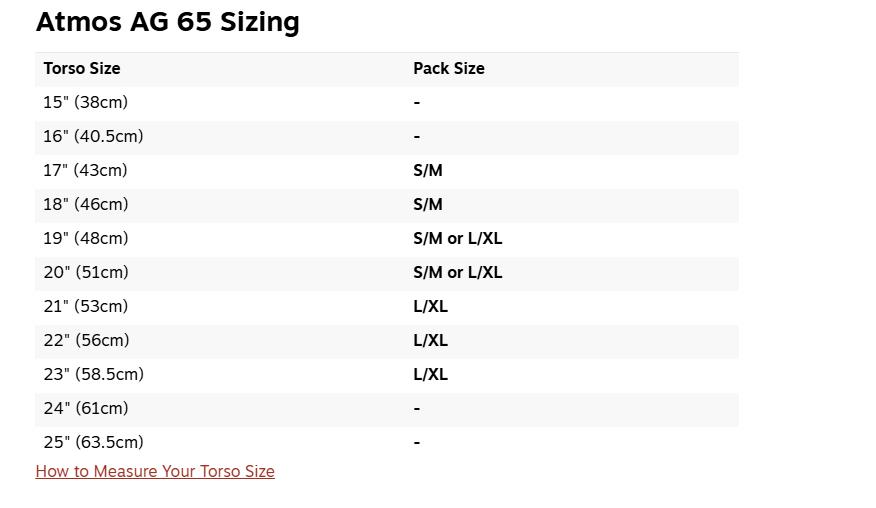Image resolution: width=876 pixels, height=508 pixels.
Task: Click the Torso Size column header
Action: click(x=82, y=69)
